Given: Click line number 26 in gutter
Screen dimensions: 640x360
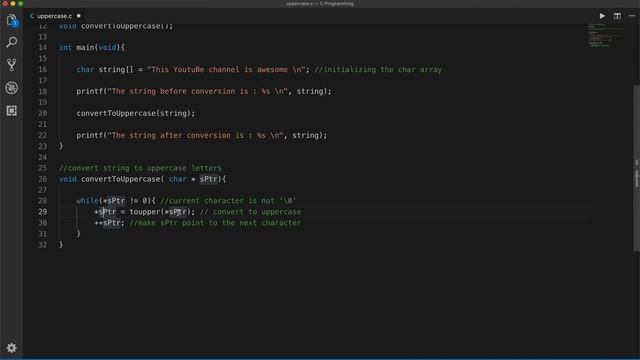Looking at the screenshot, I should click(x=42, y=179).
